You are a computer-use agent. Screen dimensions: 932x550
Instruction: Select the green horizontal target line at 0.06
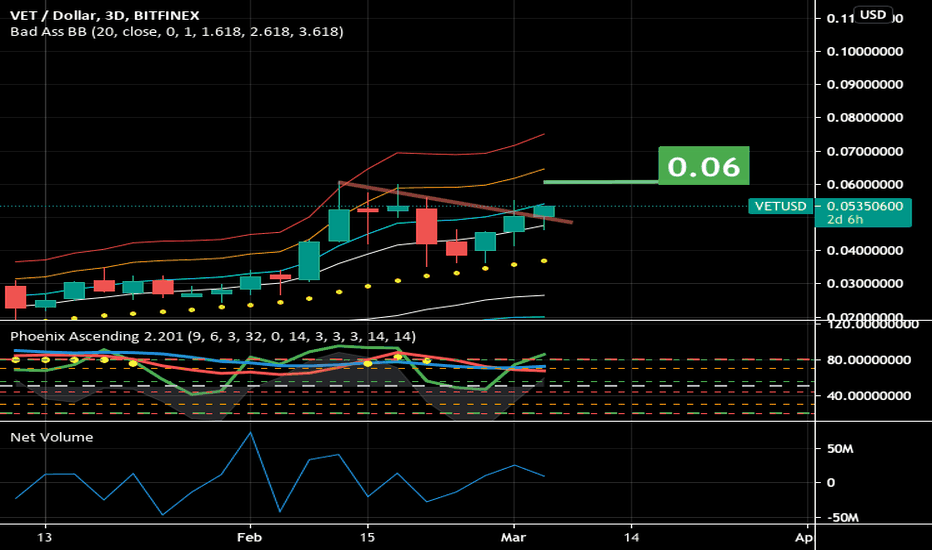point(601,182)
